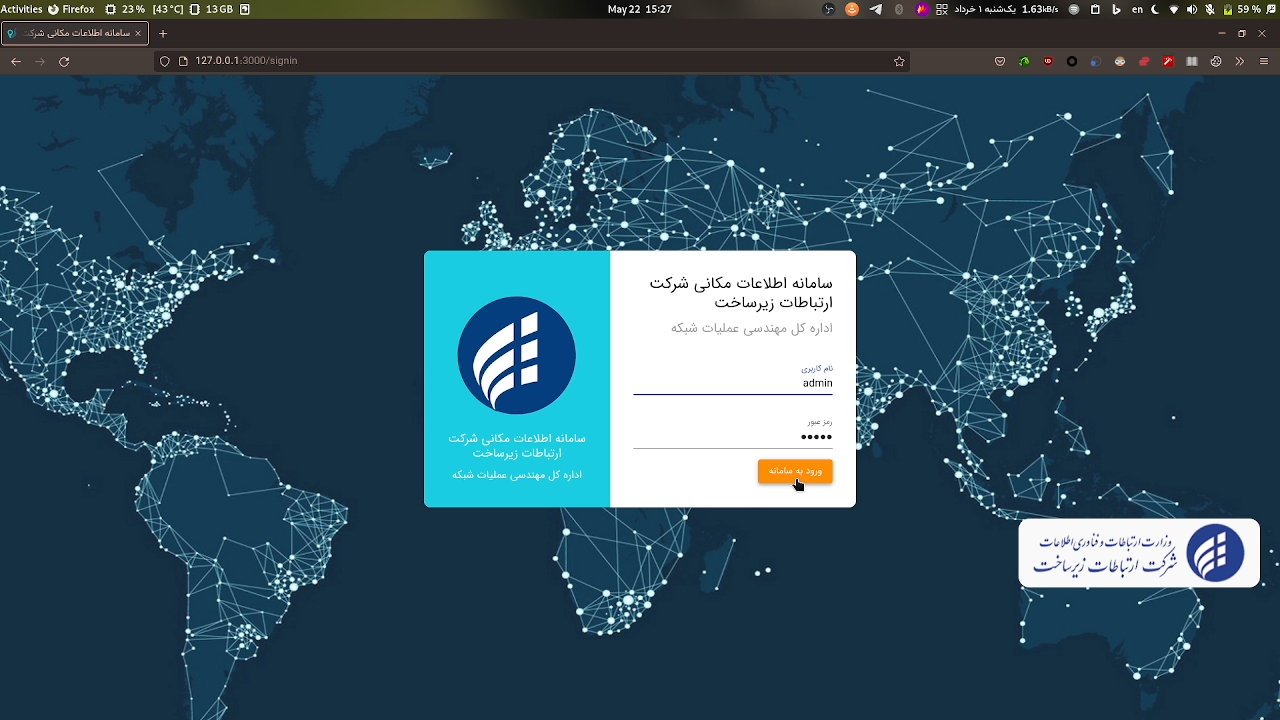Click the username field containing admin
Image resolution: width=1280 pixels, height=720 pixels.
[x=733, y=383]
